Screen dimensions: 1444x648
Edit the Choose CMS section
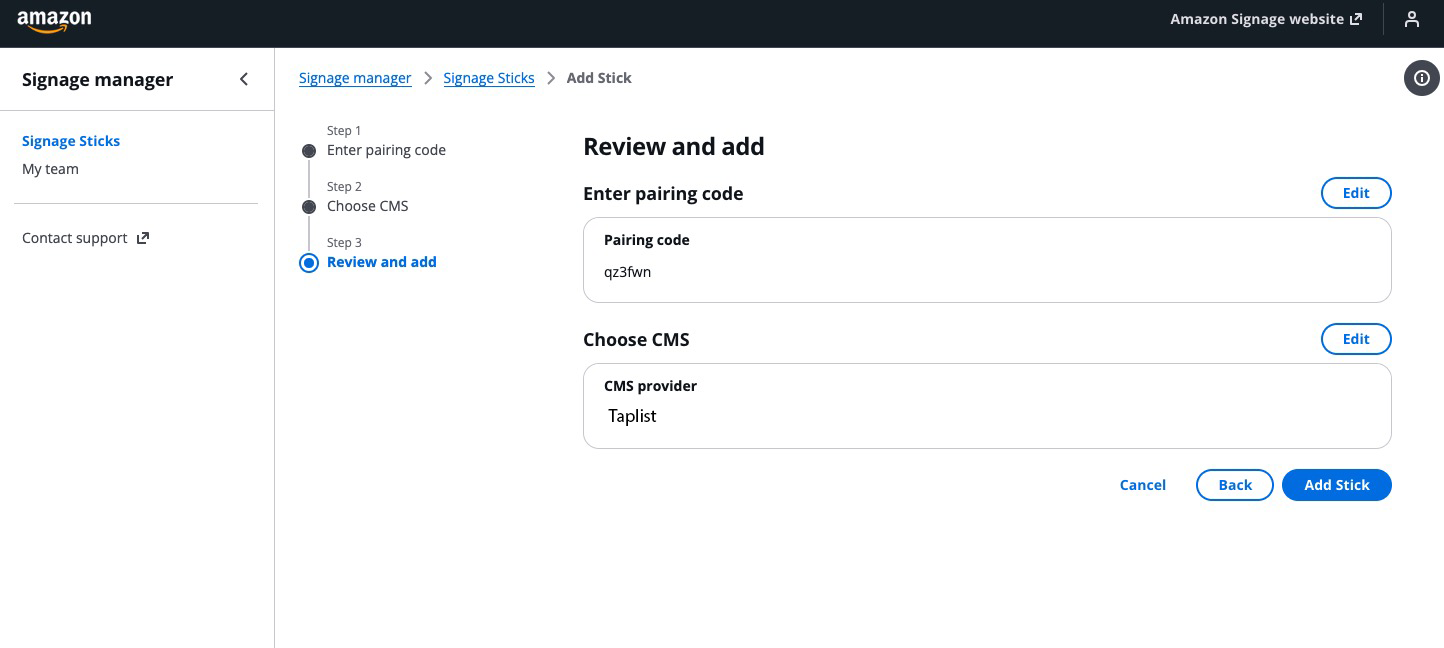[1356, 339]
